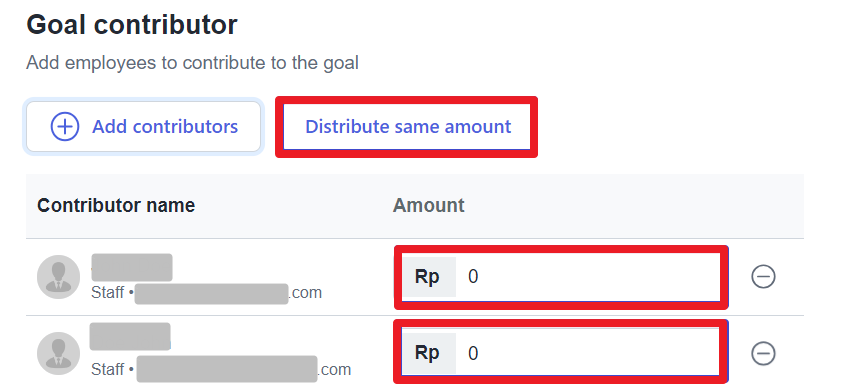The height and width of the screenshot is (390, 847).
Task: Select the first contributor's avatar icon
Action: coord(58,277)
